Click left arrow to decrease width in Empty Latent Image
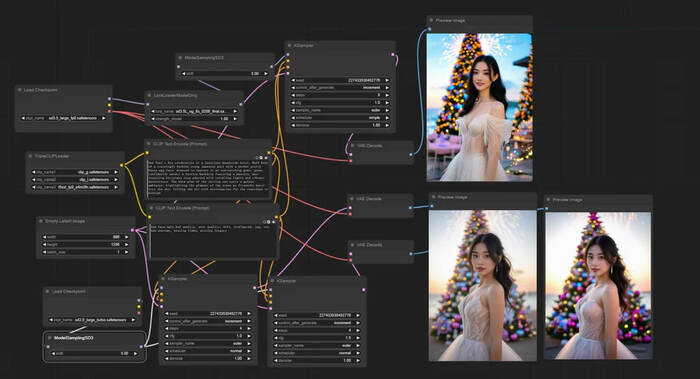700x379 pixels. coord(44,237)
